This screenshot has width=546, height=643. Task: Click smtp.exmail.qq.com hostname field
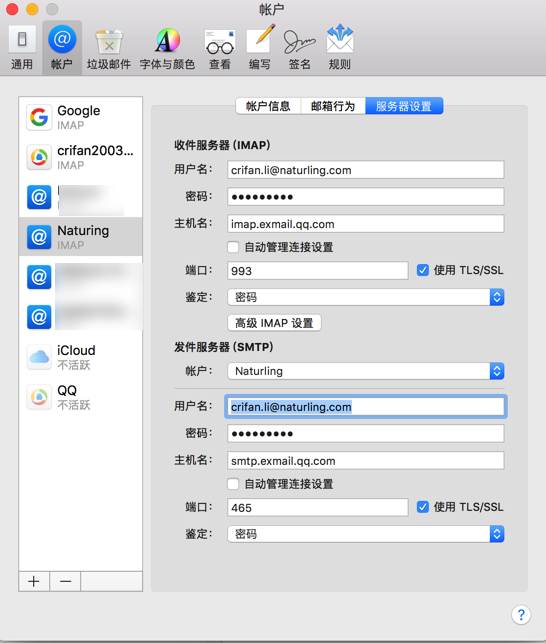[x=366, y=461]
